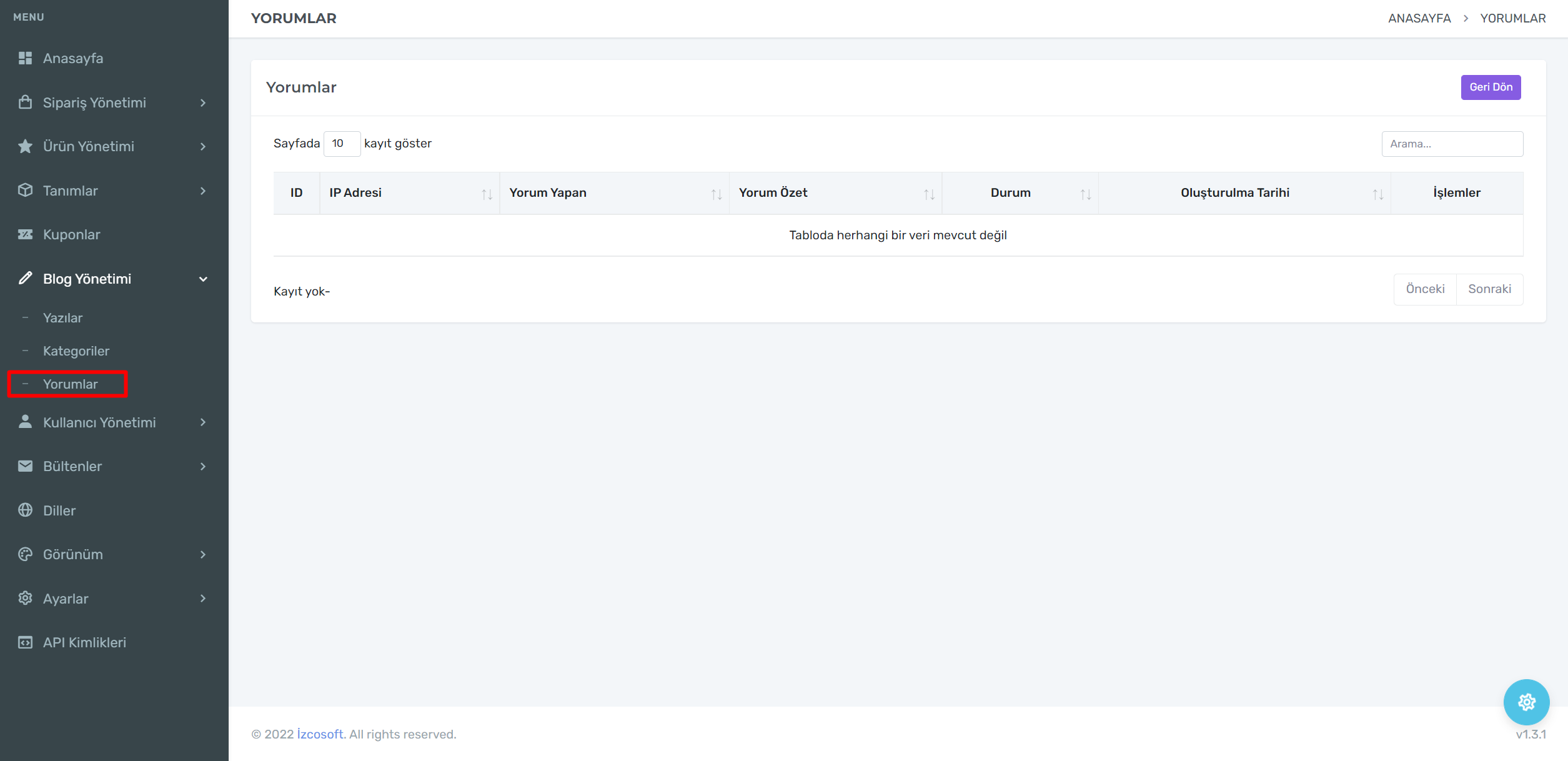The image size is (1568, 761).
Task: Click the Diller globe icon
Action: point(25,510)
